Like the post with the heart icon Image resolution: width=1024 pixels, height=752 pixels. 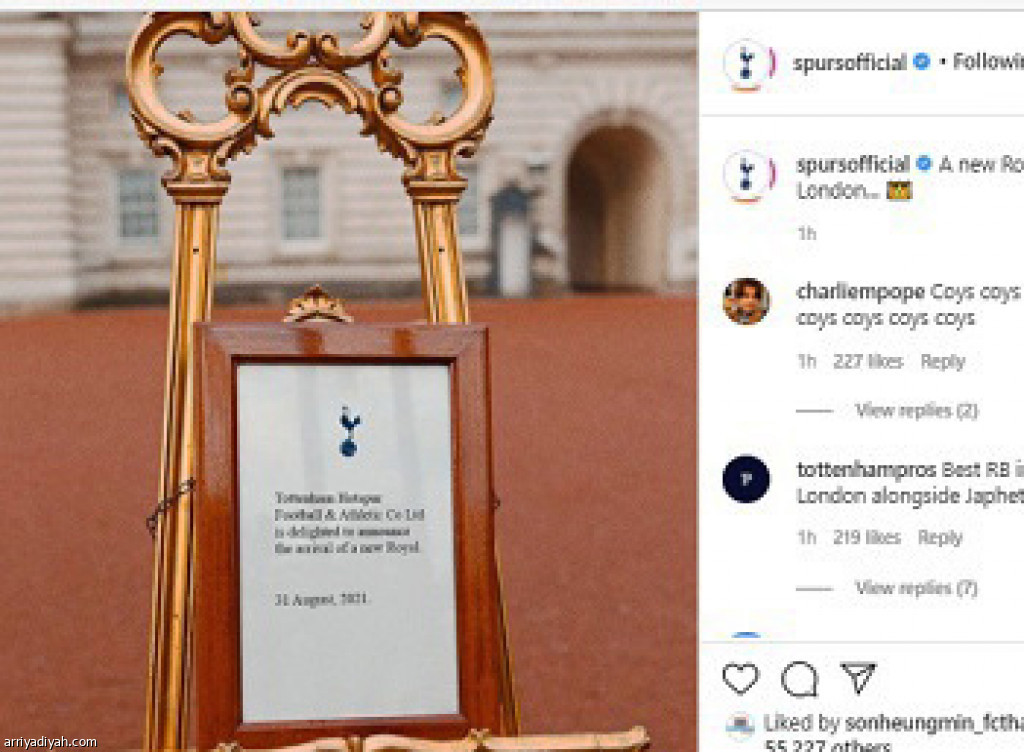pyautogui.click(x=741, y=679)
